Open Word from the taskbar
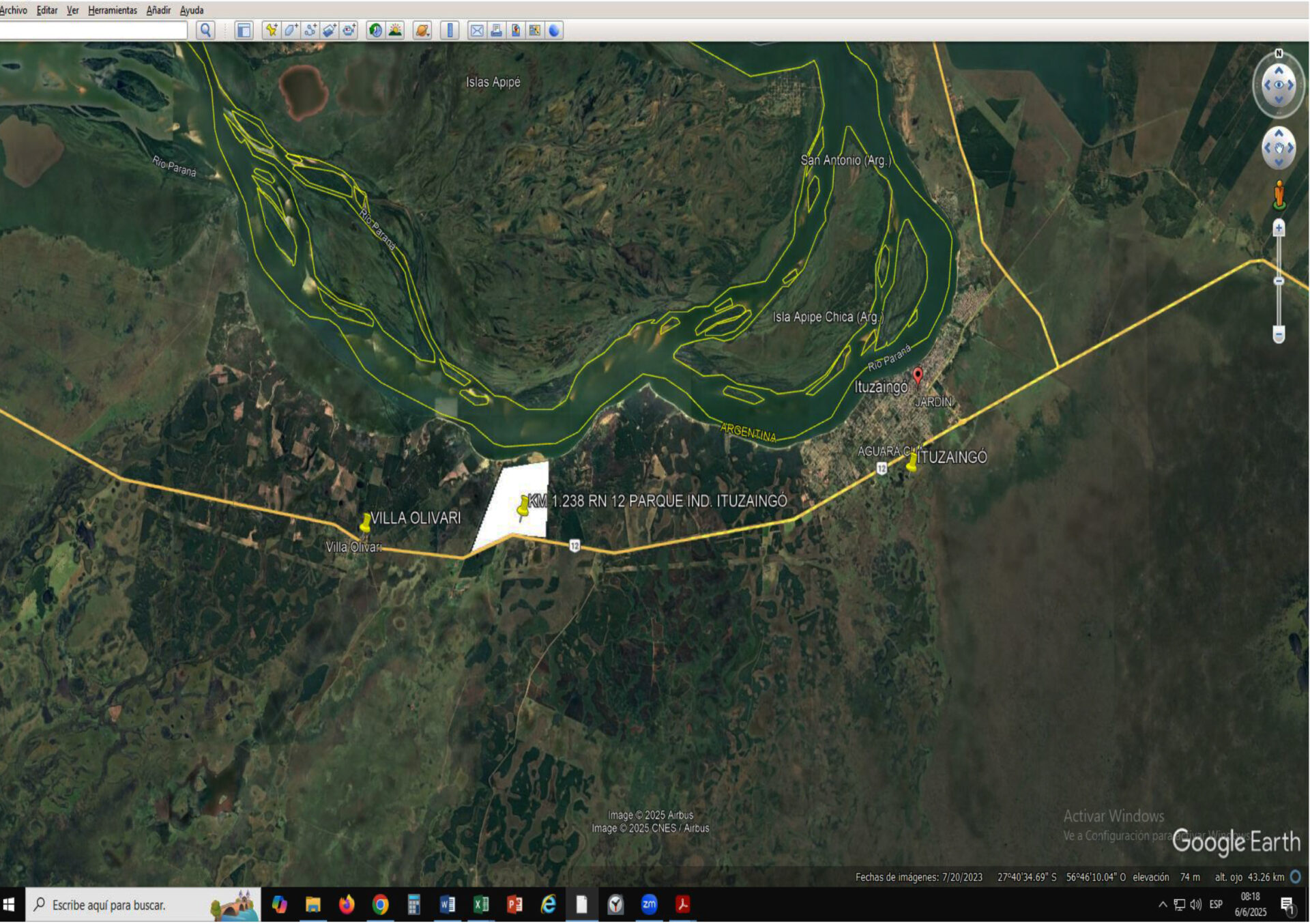1310x924 pixels. 448,905
